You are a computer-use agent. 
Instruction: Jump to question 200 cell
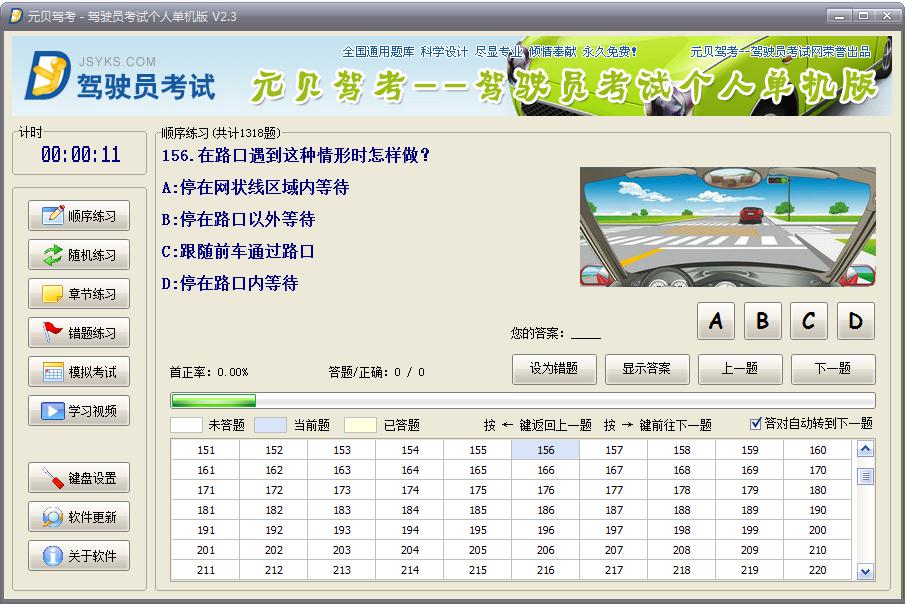(817, 530)
